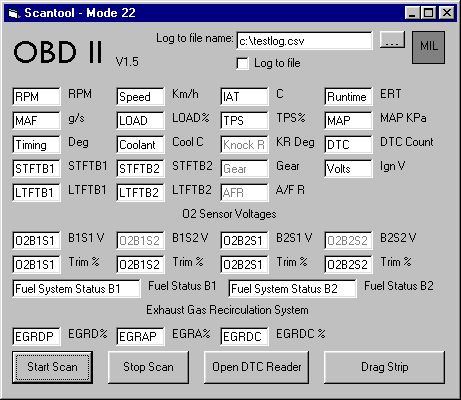Minimize the Scantool window
The height and width of the screenshot is (400, 461).
pyautogui.click(x=413, y=13)
